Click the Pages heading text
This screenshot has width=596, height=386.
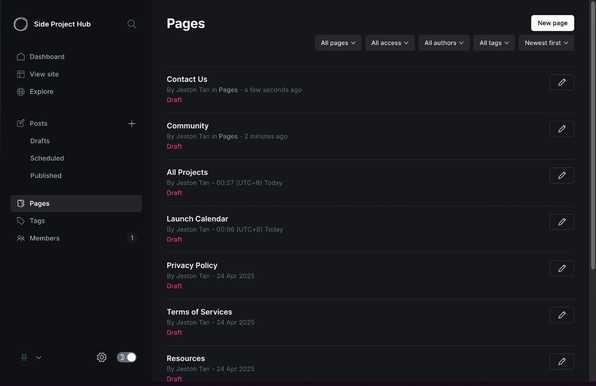(185, 24)
